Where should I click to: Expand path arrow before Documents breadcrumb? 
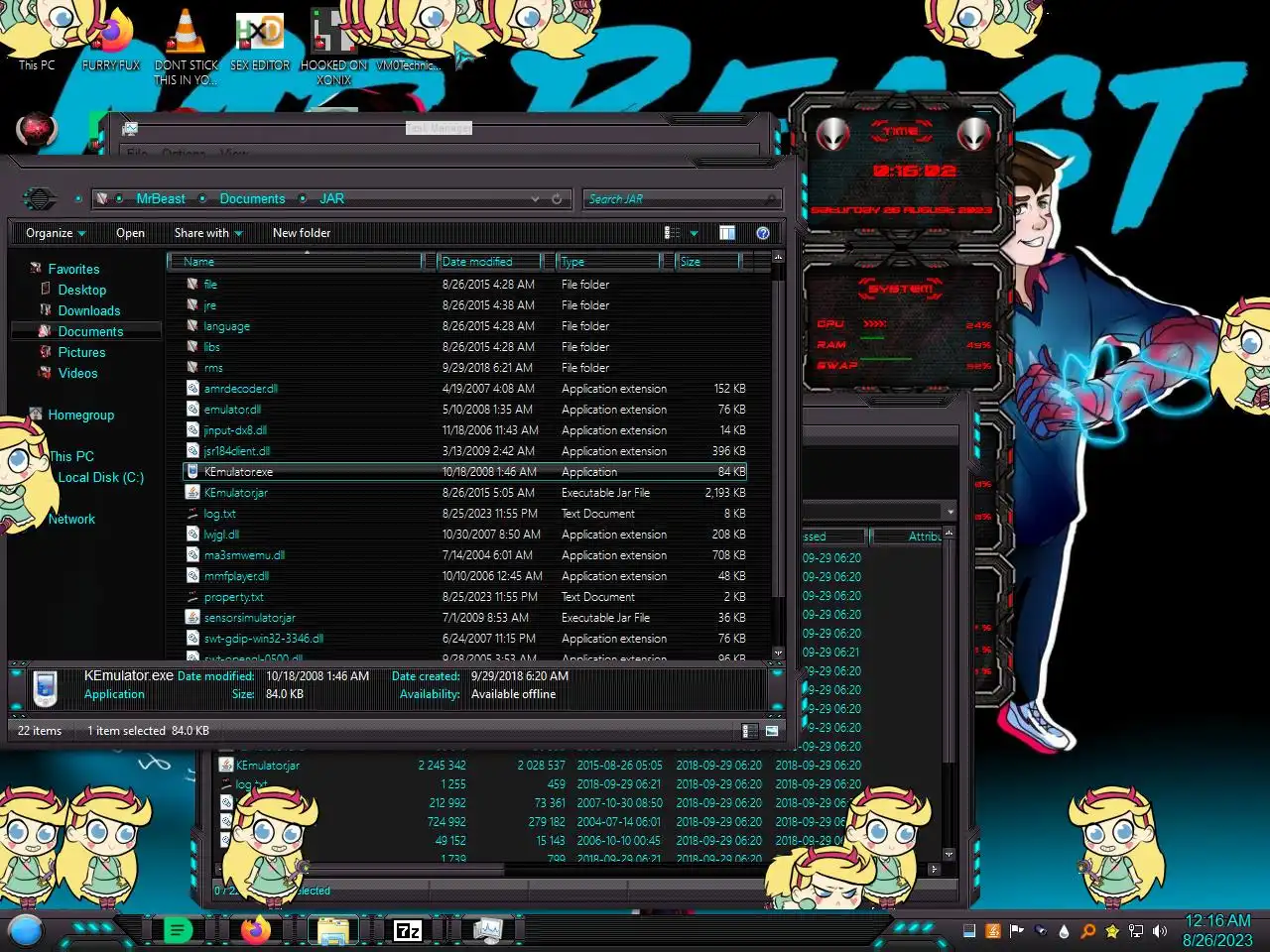click(x=202, y=199)
